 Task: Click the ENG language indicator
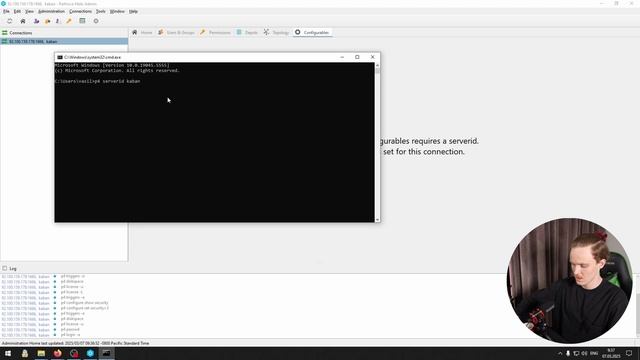point(594,353)
